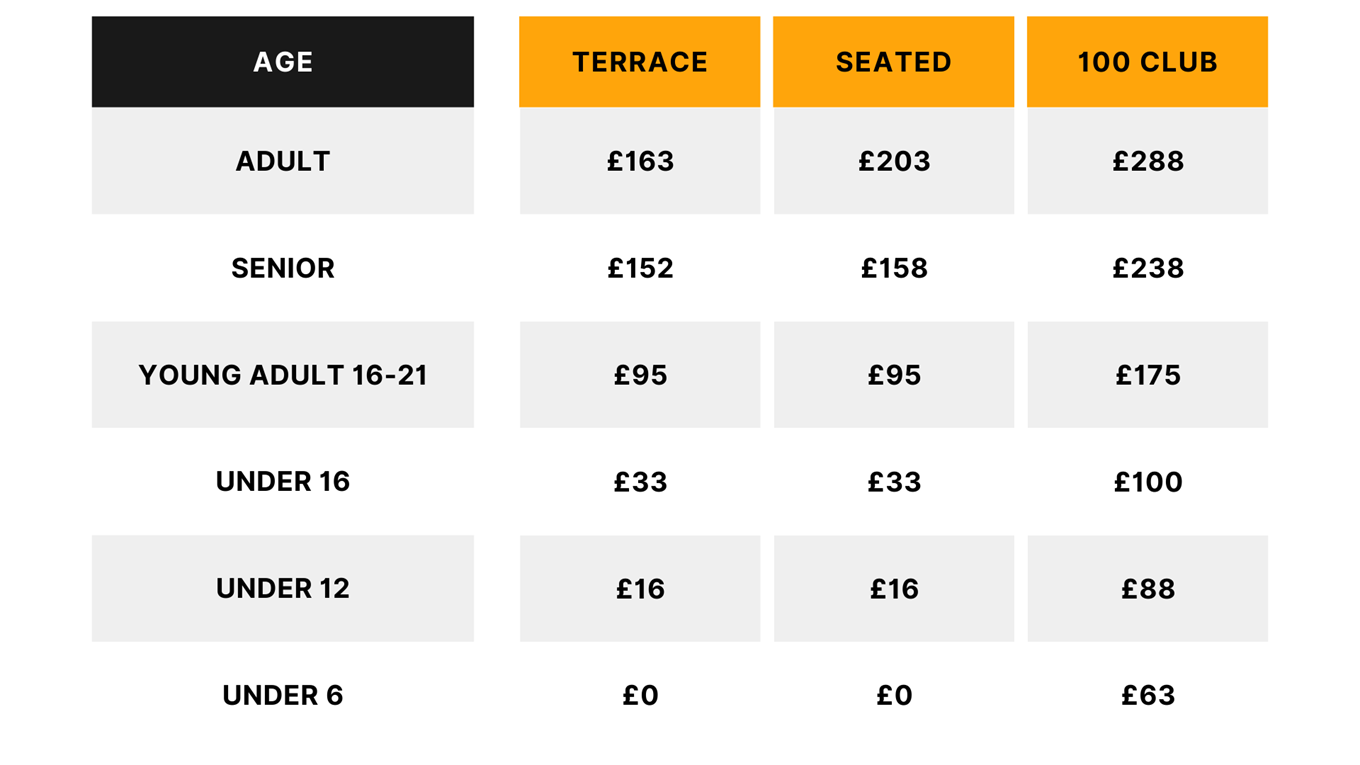The width and height of the screenshot is (1360, 765).
Task: Click the Adult 100 Club price £288
Action: pos(1147,161)
